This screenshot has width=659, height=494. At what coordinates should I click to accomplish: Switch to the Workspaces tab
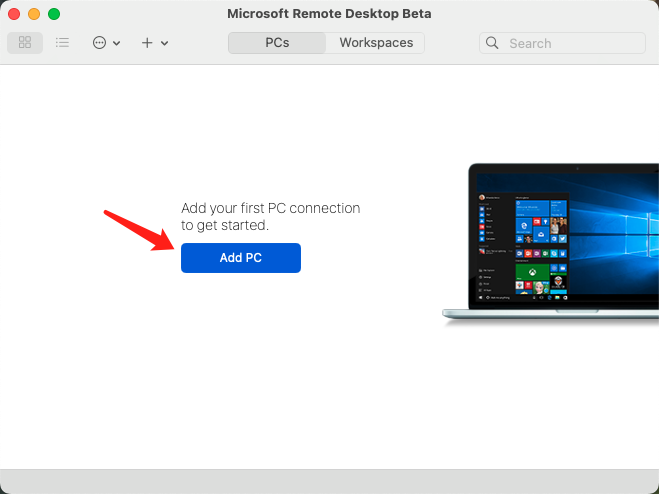point(376,43)
